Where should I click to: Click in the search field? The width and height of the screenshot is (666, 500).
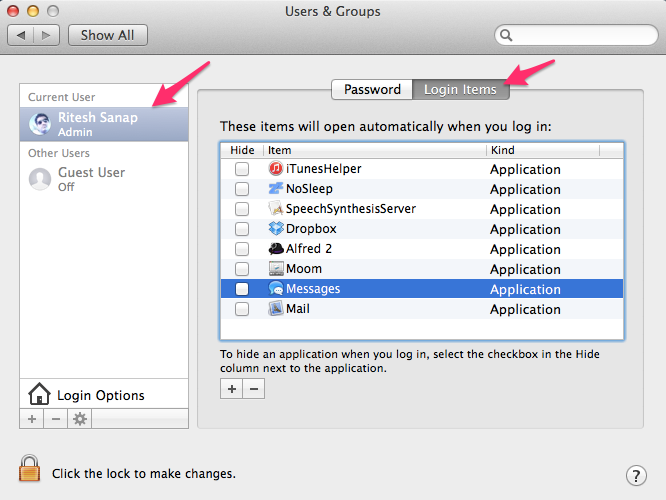click(576, 35)
